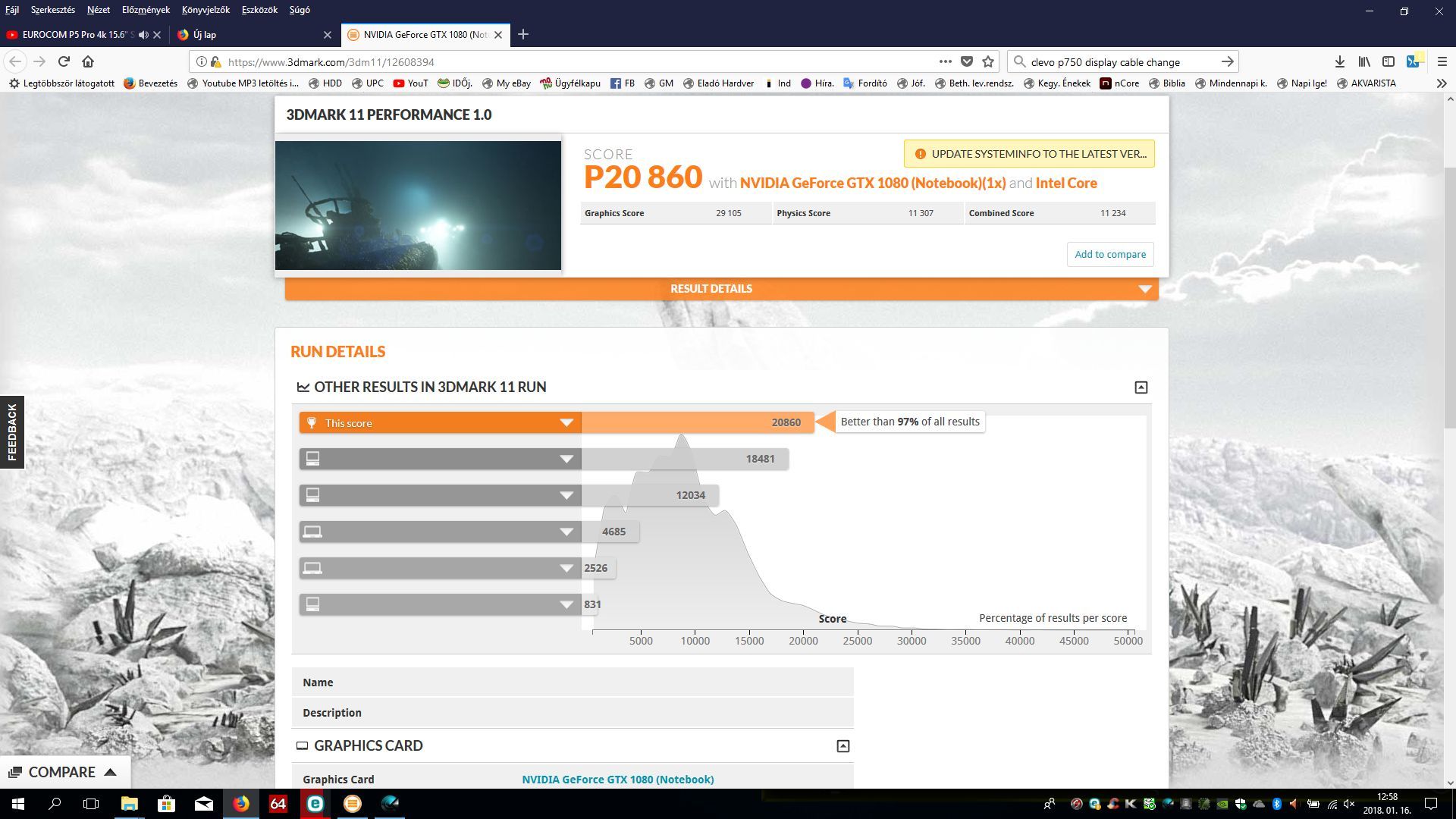1456x819 pixels.
Task: Collapse the Other Results section
Action: coord(1141,388)
